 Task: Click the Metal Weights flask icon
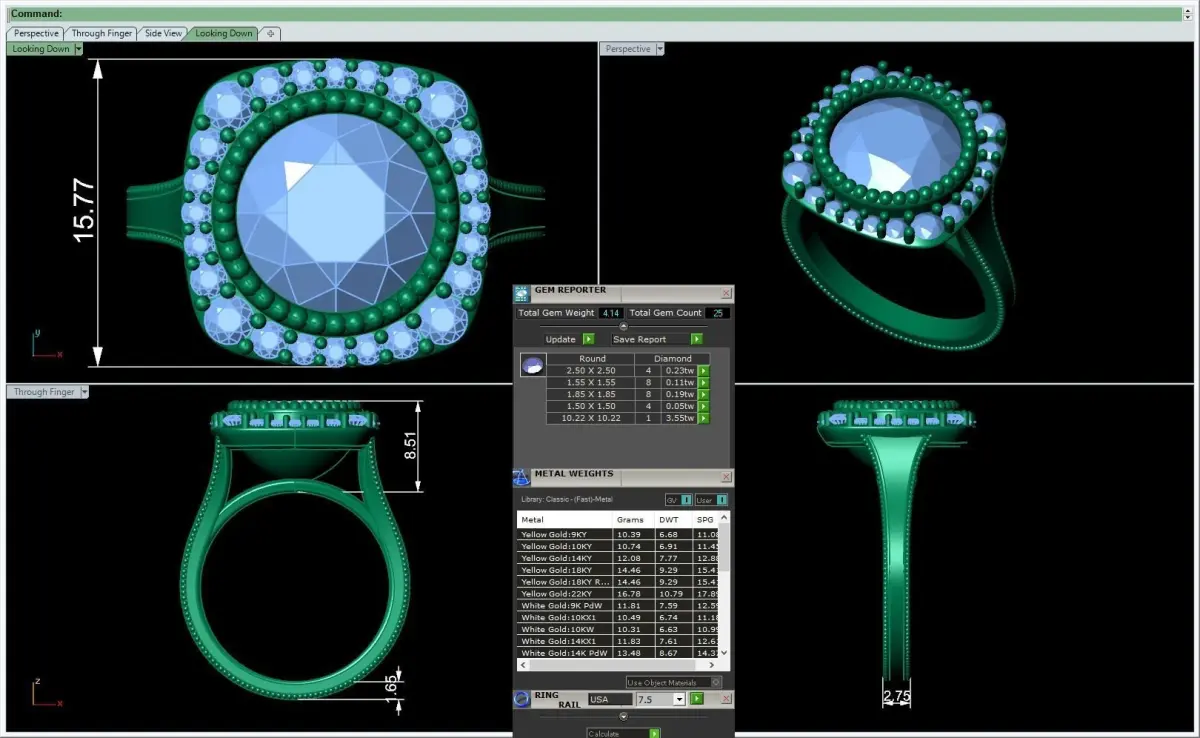tap(522, 478)
